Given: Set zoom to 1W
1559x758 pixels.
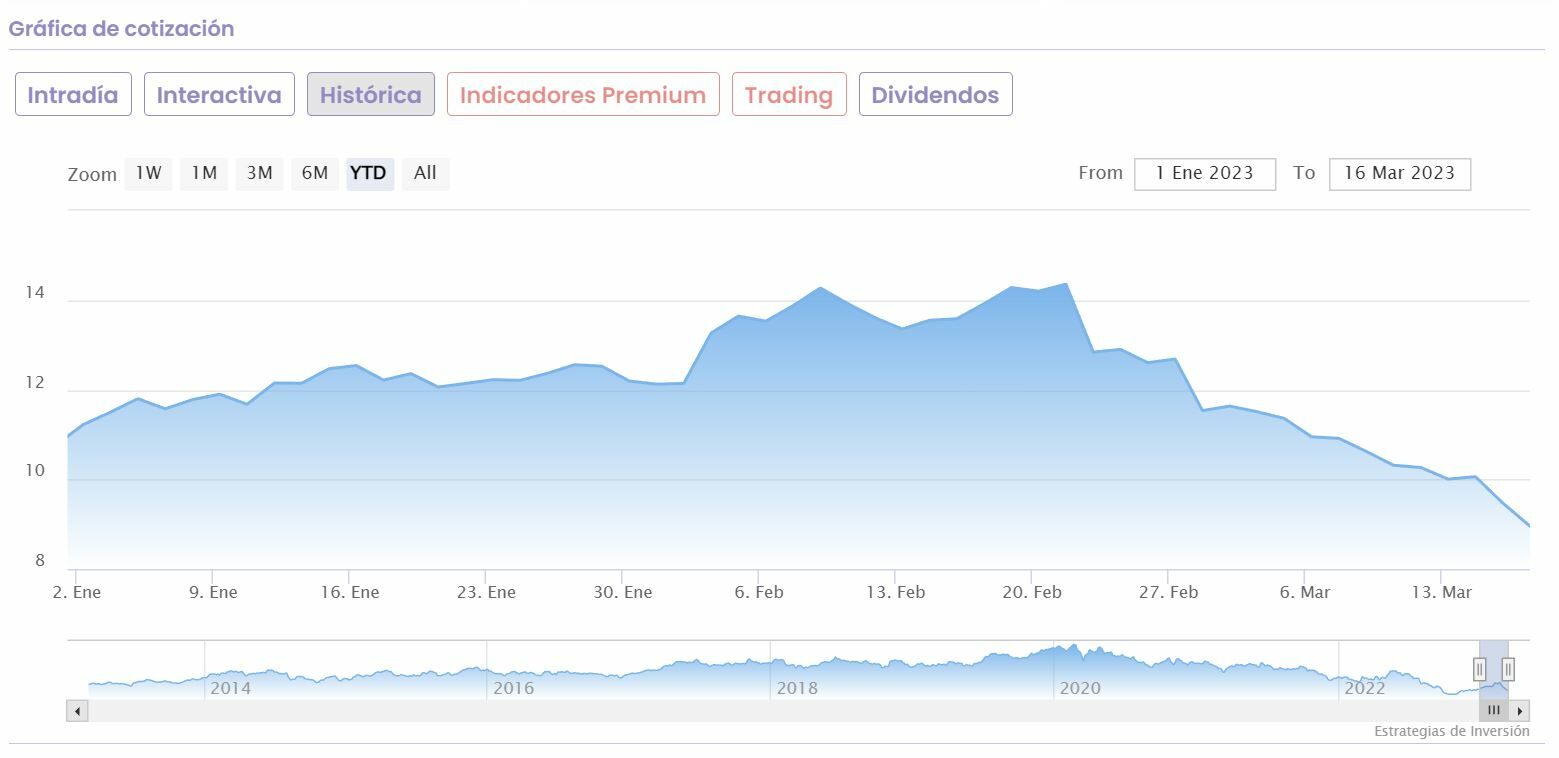Looking at the screenshot, I should point(148,173).
